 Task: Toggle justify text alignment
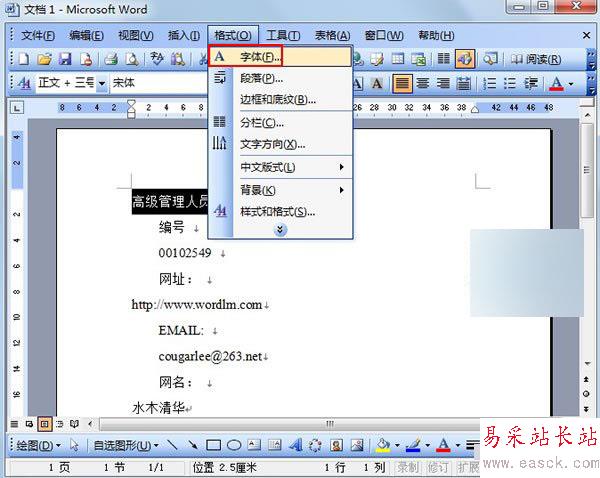402,83
